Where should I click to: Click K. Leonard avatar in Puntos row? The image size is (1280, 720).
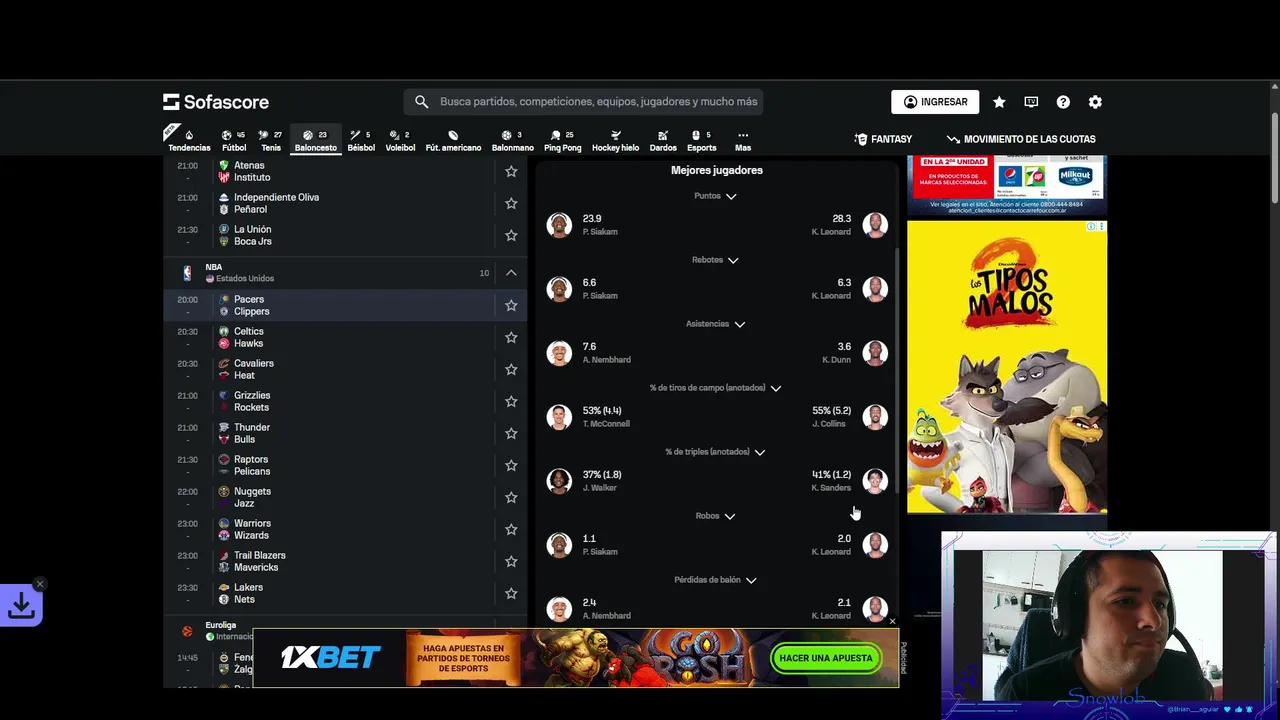tap(875, 225)
